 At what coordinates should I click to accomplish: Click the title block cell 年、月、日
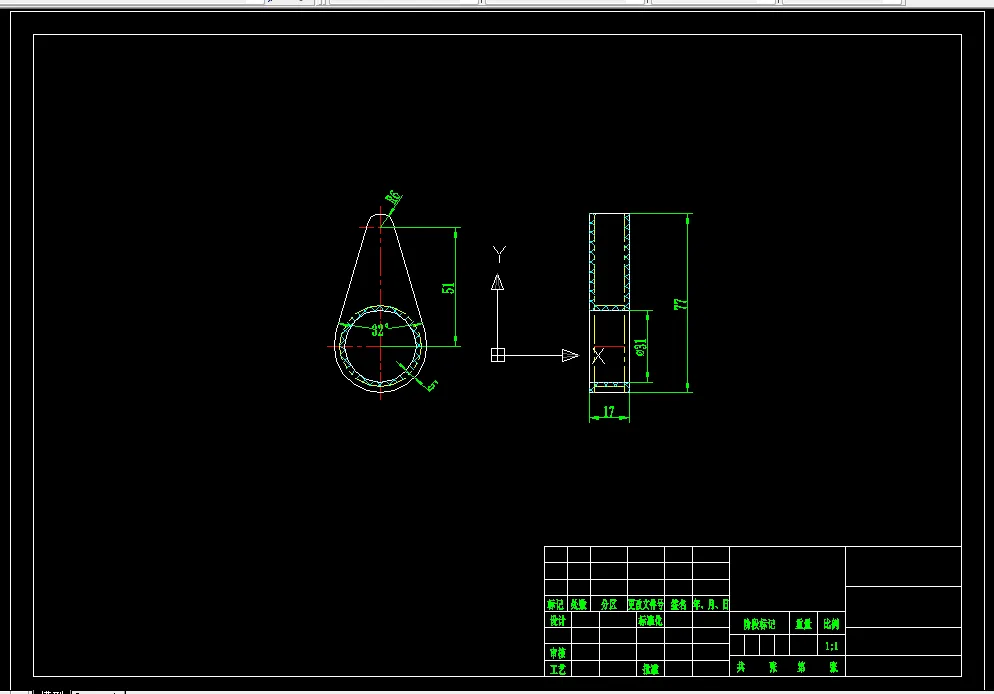(711, 604)
